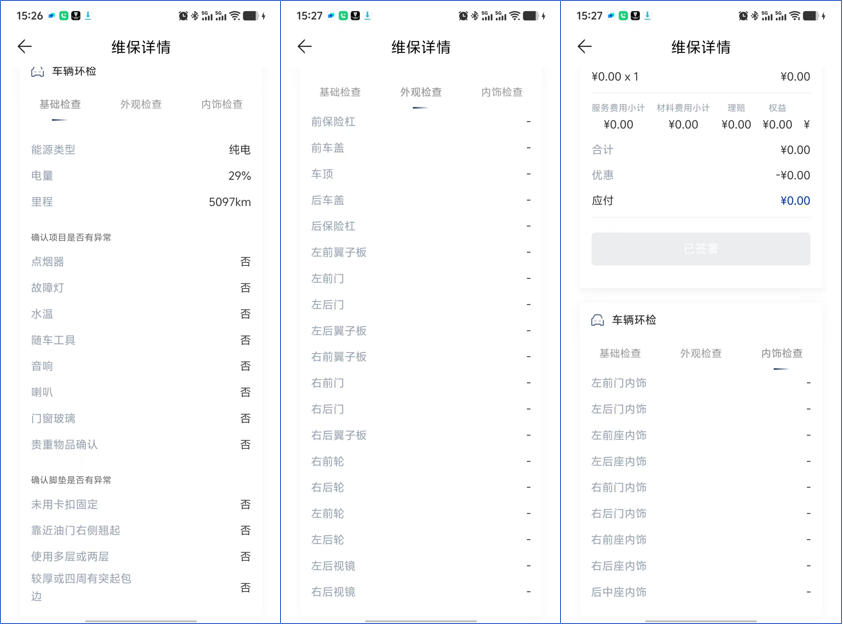This screenshot has width=843, height=625.
Task: Tap the 水温 row
Action: coord(141,314)
